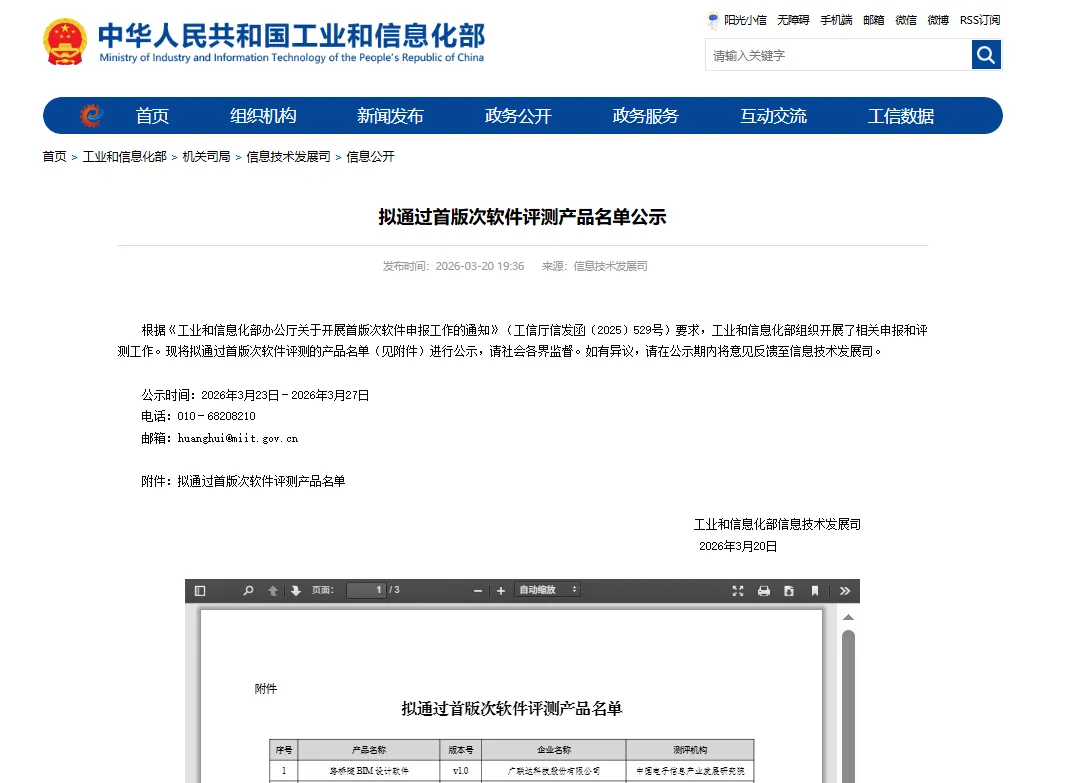Switch PDF viewer to presentation mode
Viewport: 1071px width, 783px height.
click(x=738, y=591)
